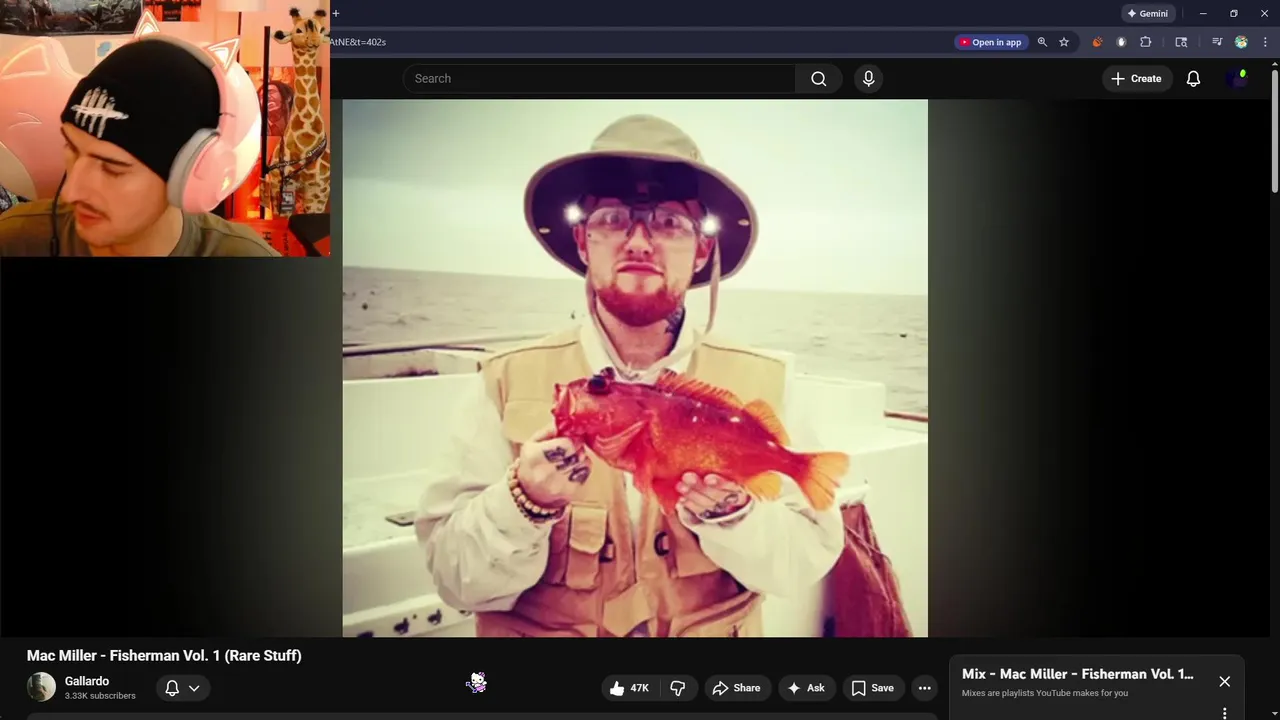The width and height of the screenshot is (1280, 720).
Task: Open the zoom magnifier in address bar
Action: pyautogui.click(x=1042, y=42)
